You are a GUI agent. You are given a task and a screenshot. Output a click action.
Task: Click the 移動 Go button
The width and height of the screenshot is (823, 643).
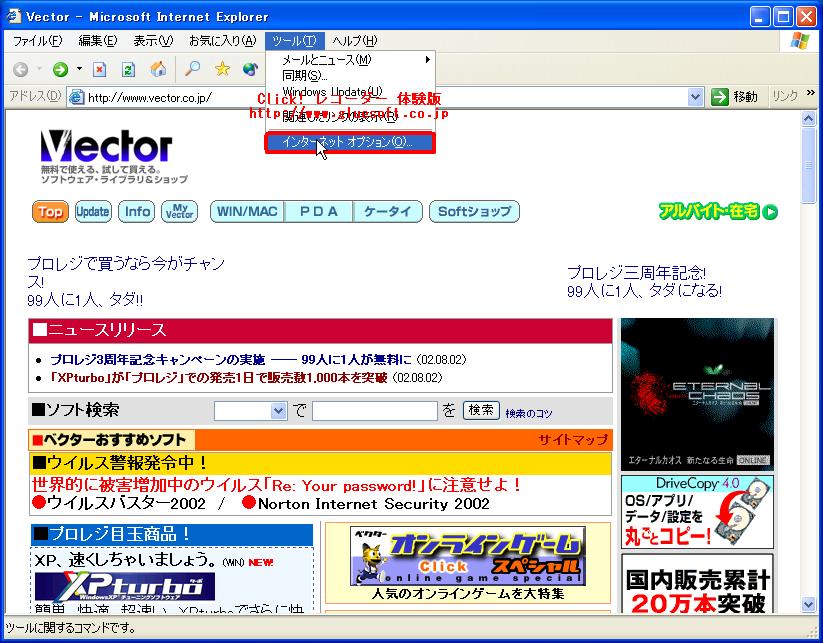click(735, 97)
